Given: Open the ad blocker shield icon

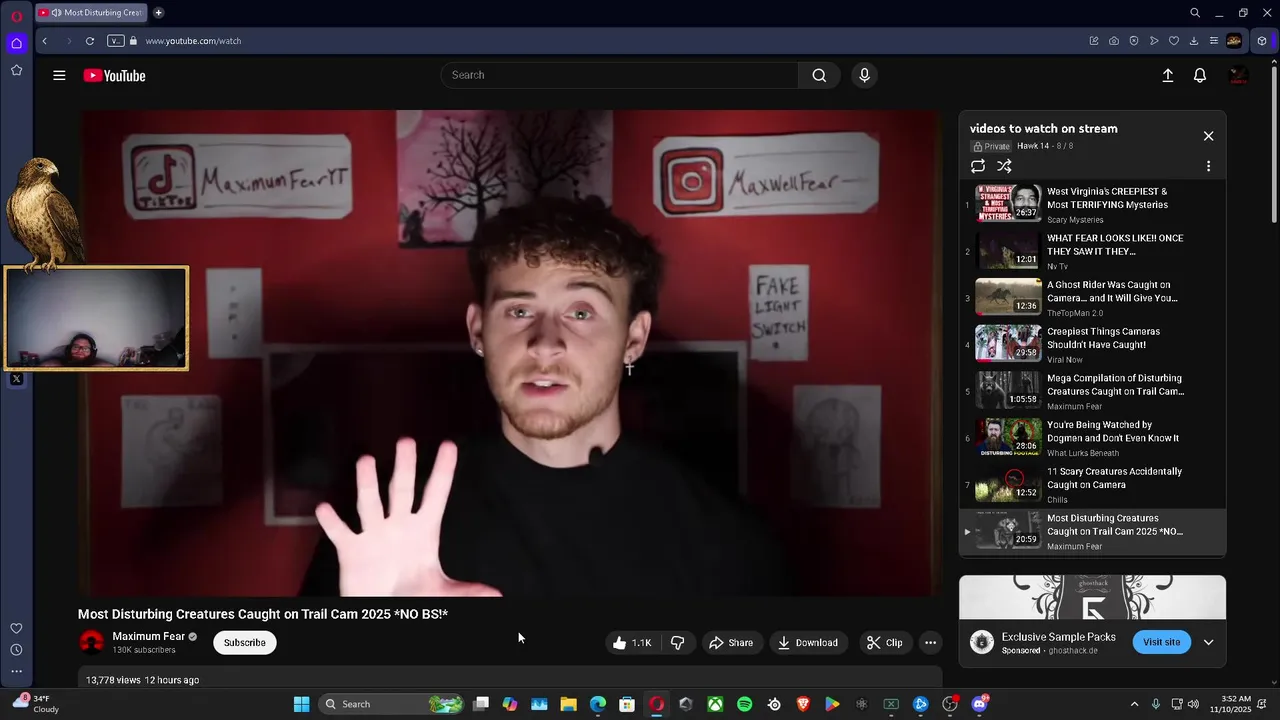Looking at the screenshot, I should (1134, 41).
